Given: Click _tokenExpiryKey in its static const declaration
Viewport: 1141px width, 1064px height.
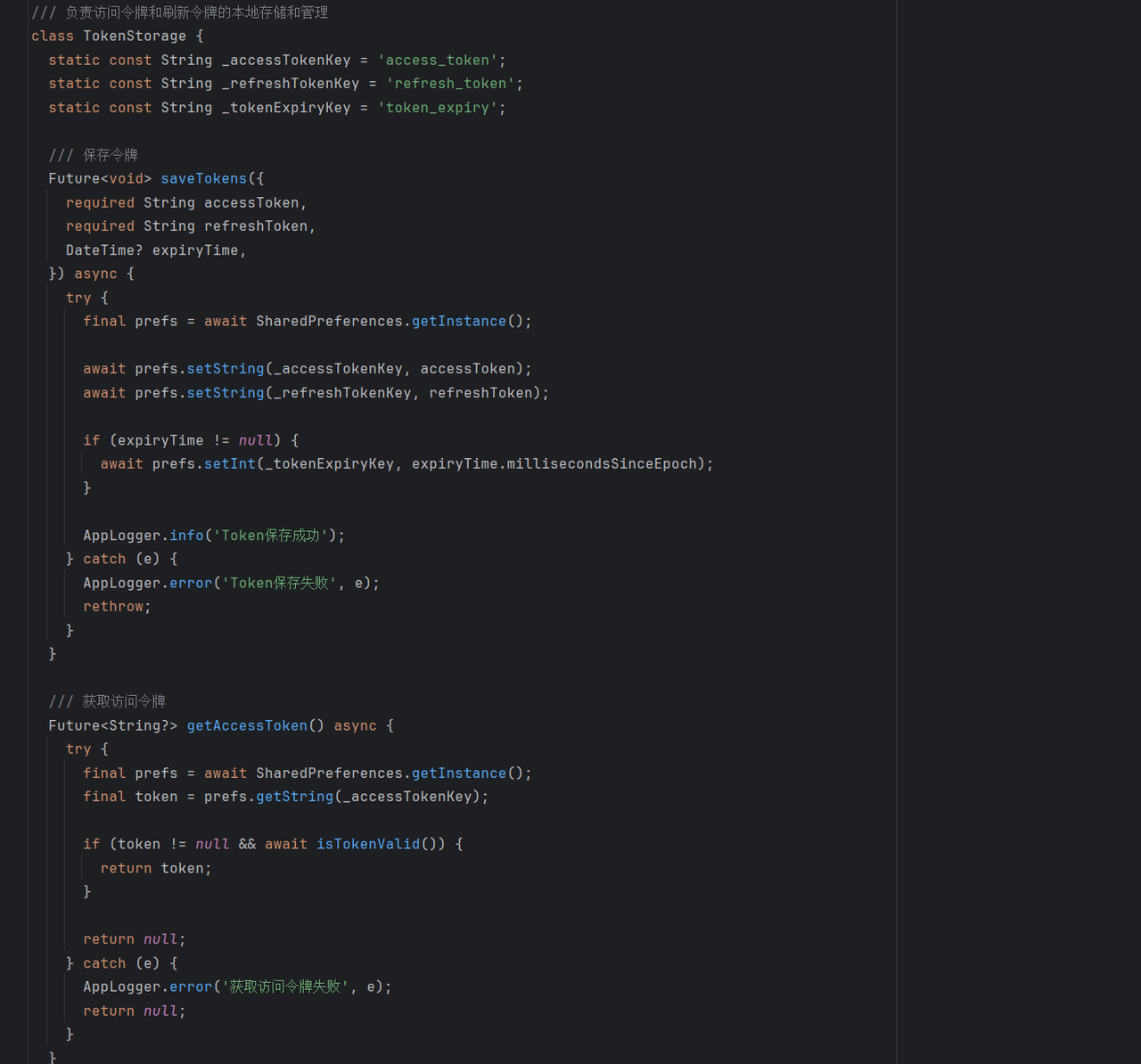Looking at the screenshot, I should [x=286, y=107].
